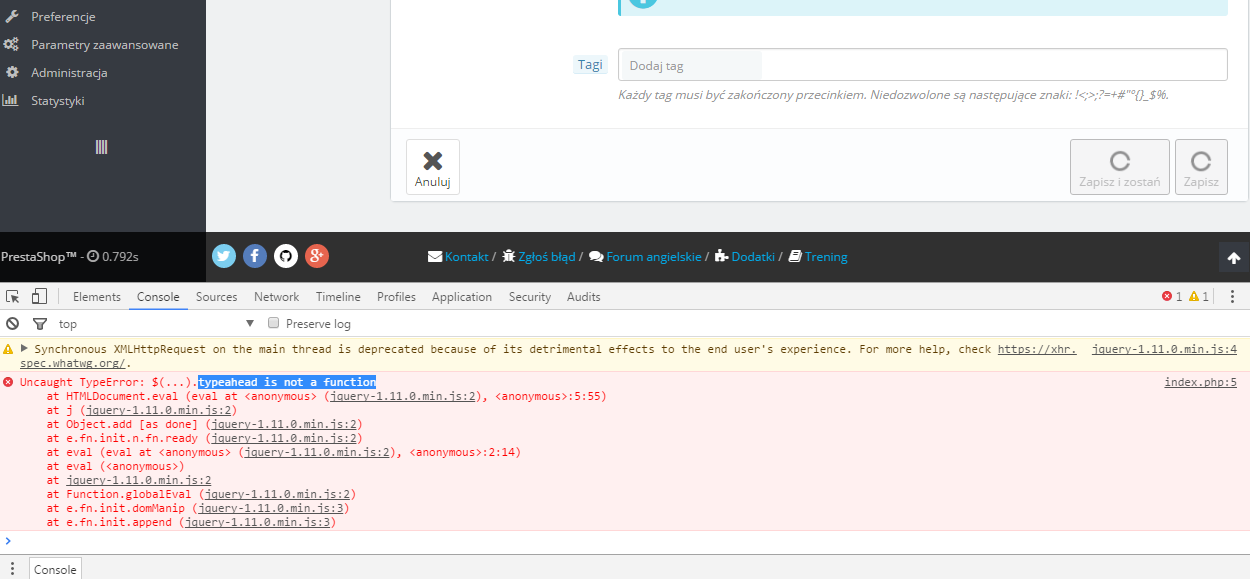Viewport: 1250px width, 579px height.
Task: Switch to the Elements DevTools tab
Action: pyautogui.click(x=97, y=297)
